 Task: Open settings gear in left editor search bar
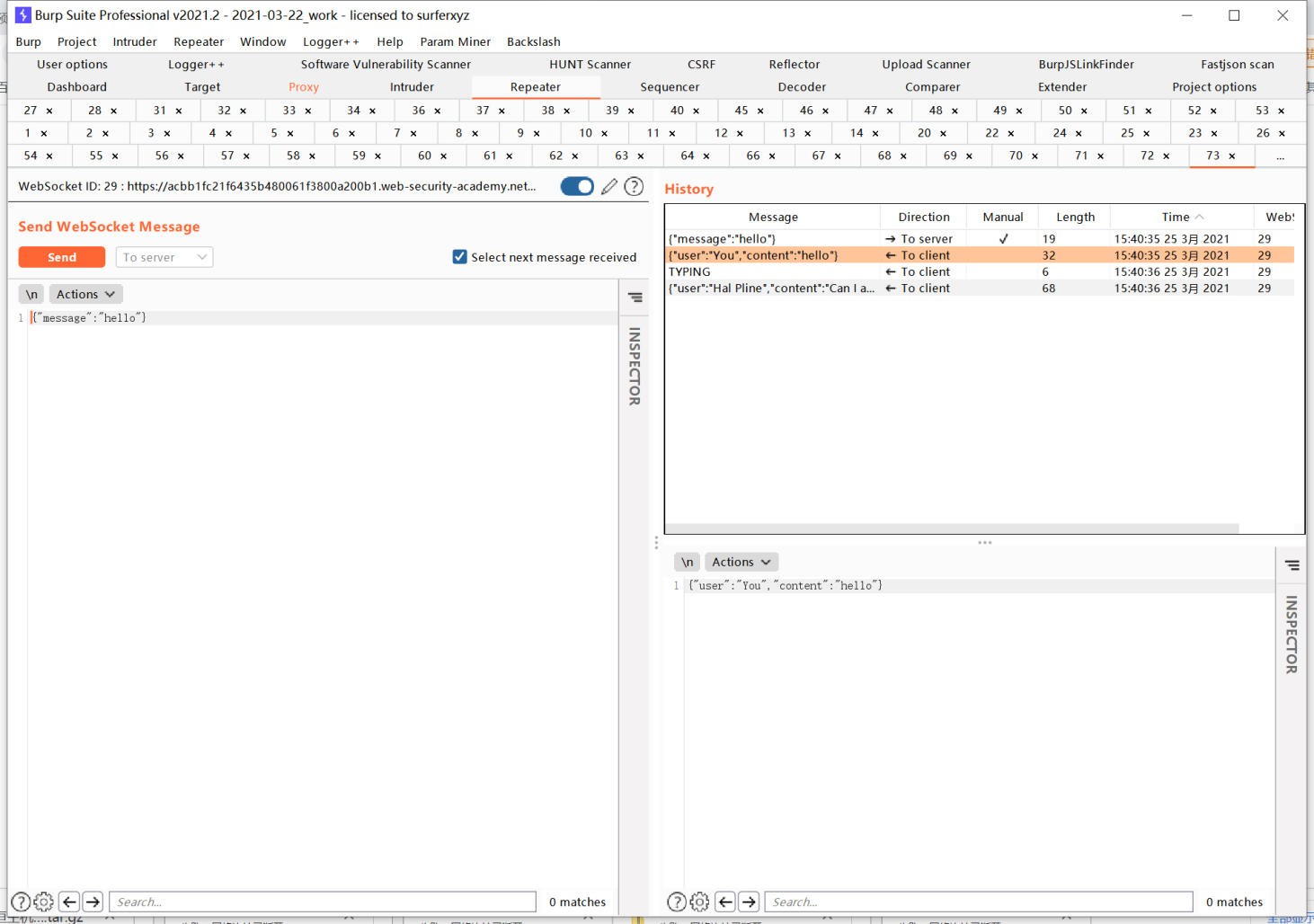43,902
